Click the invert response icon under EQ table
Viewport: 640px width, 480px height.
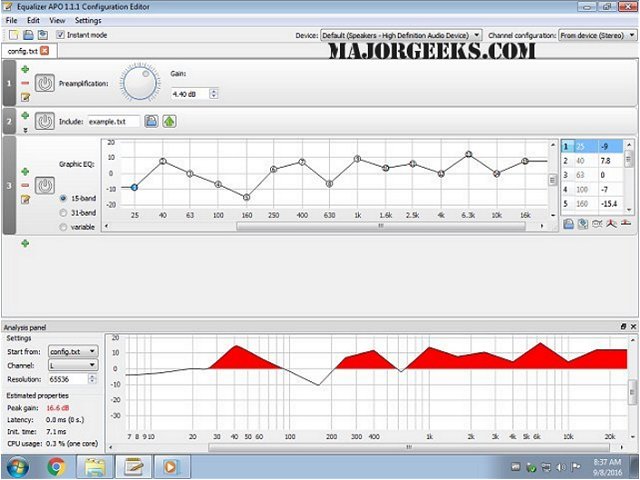[597, 224]
